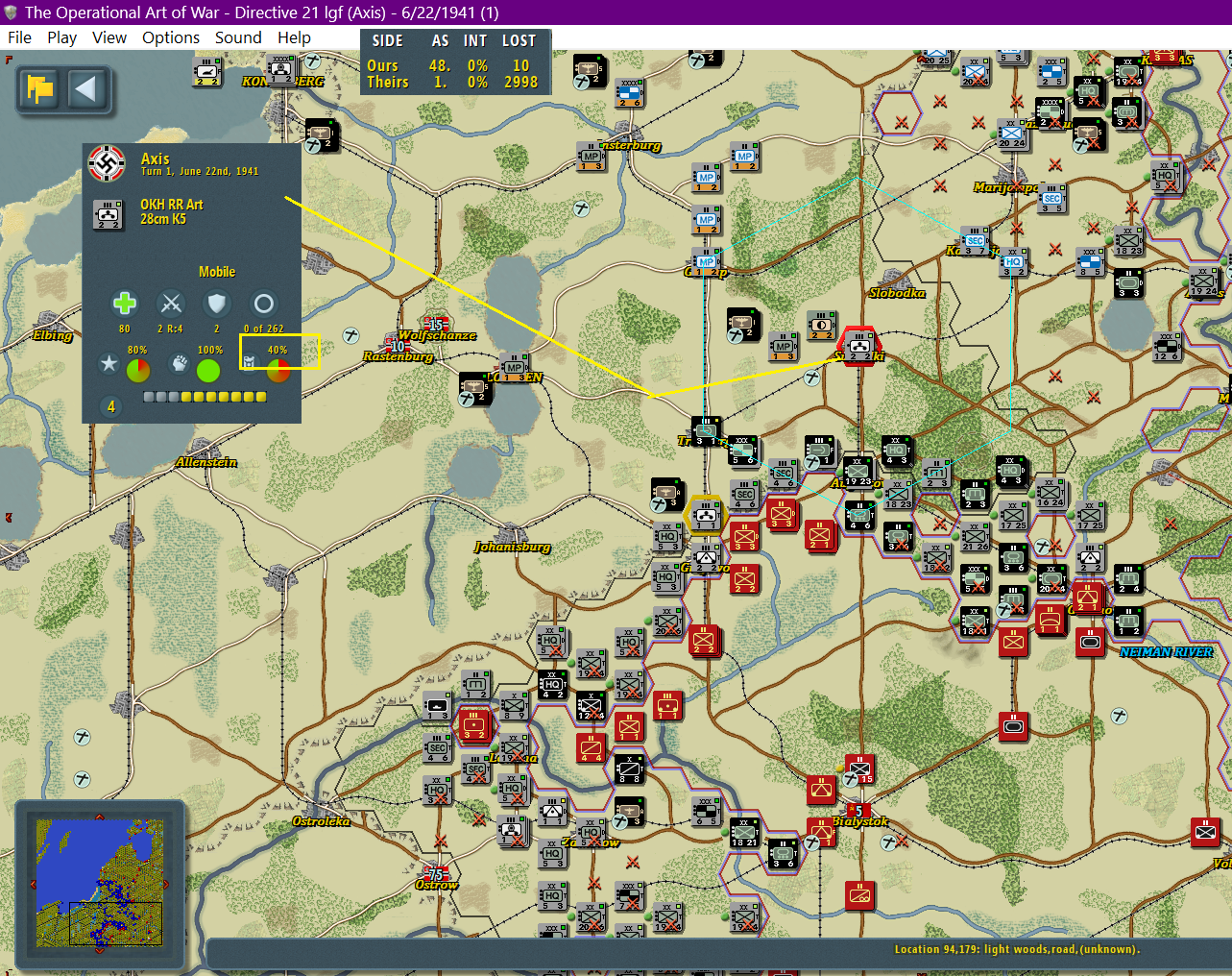This screenshot has height=976, width=1232.
Task: Click the Turn 1, June 22nd, 1941 text
Action: tap(200, 172)
